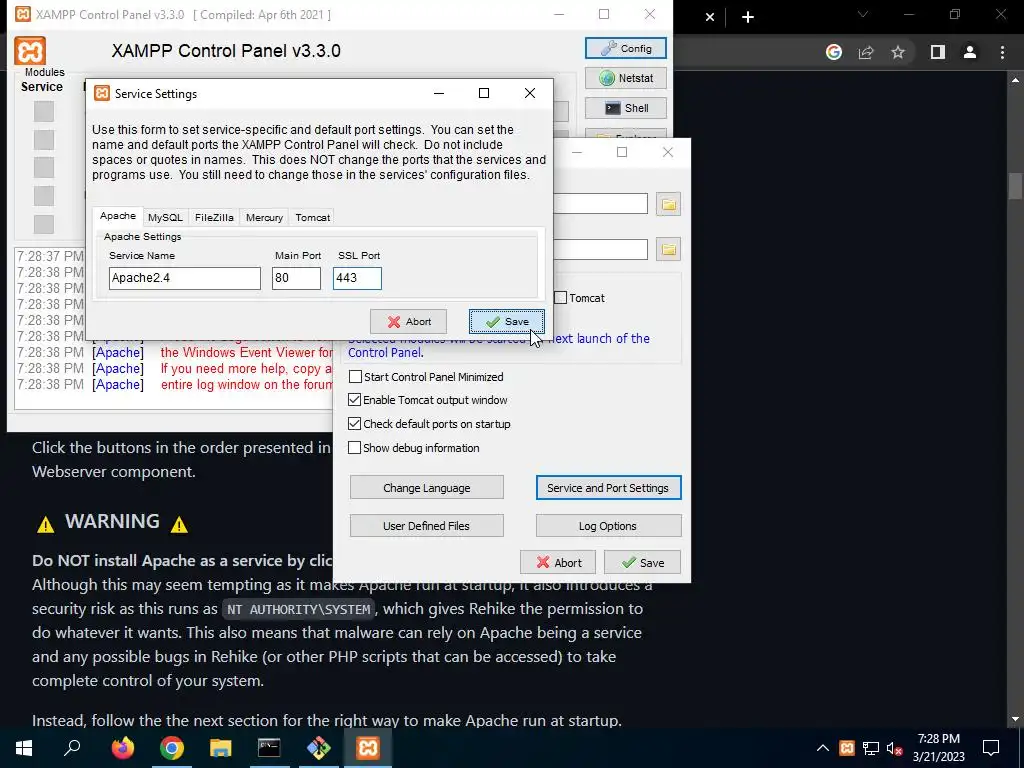Click the Service Name input field
The image size is (1024, 768).
pos(185,278)
